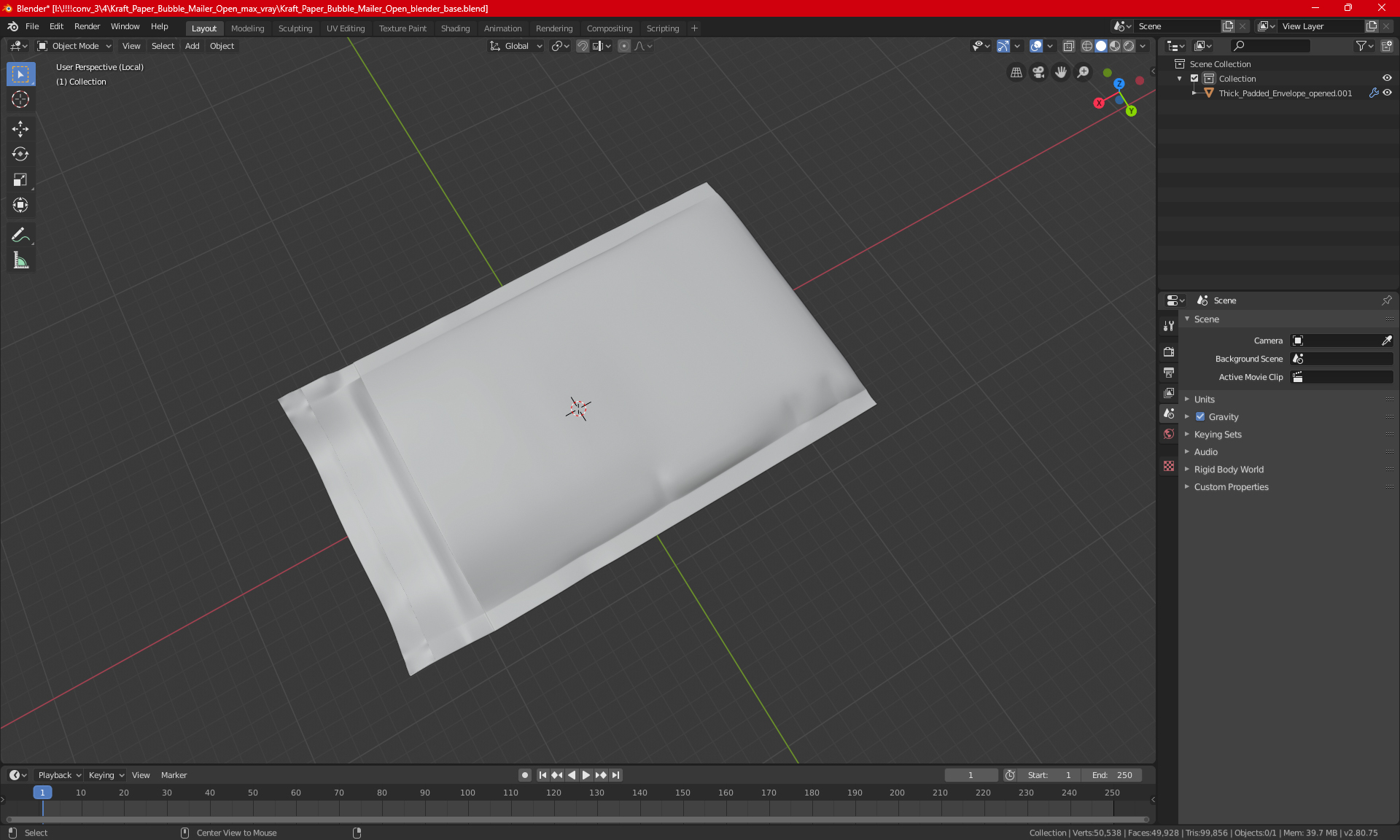The height and width of the screenshot is (840, 1400).
Task: Switch to rendered shading
Action: click(x=1129, y=46)
